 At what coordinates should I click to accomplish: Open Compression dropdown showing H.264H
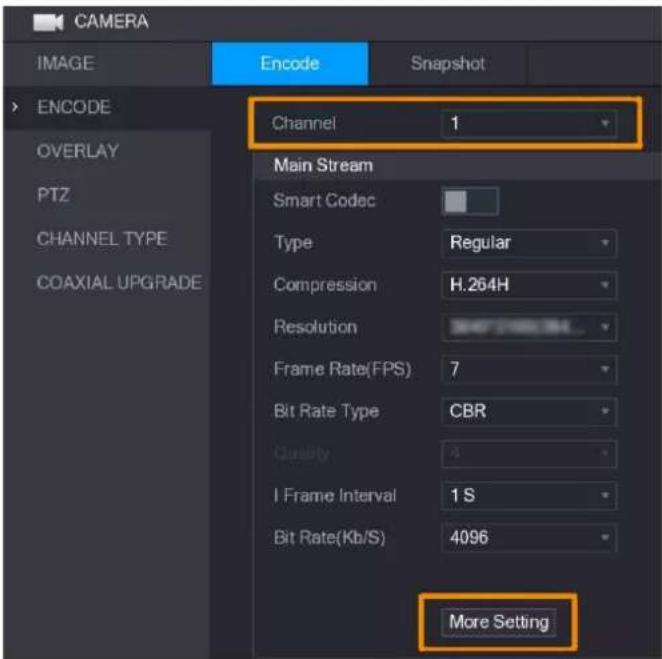(529, 285)
